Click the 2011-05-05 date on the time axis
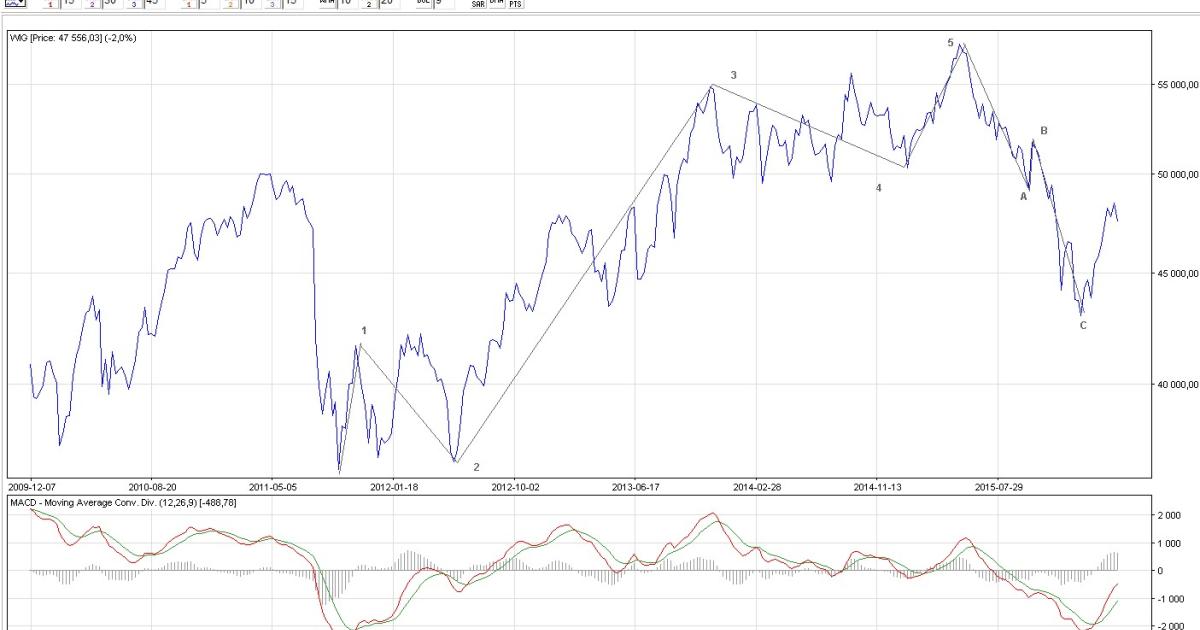This screenshot has width=1200, height=630. click(272, 487)
